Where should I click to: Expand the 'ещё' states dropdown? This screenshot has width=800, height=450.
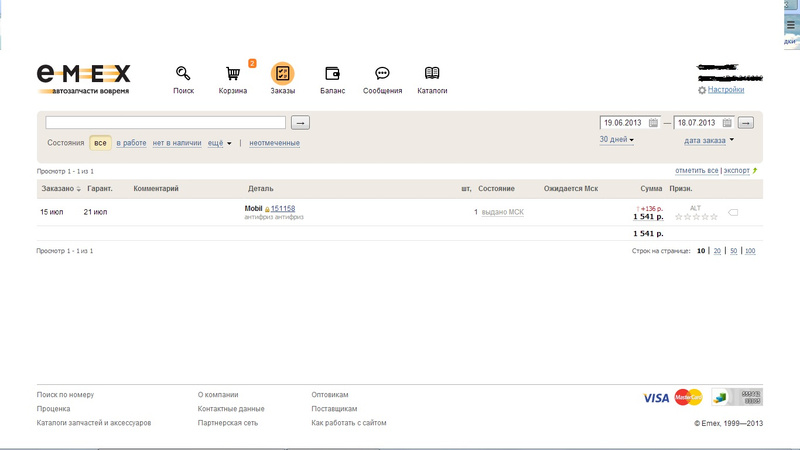tap(219, 143)
